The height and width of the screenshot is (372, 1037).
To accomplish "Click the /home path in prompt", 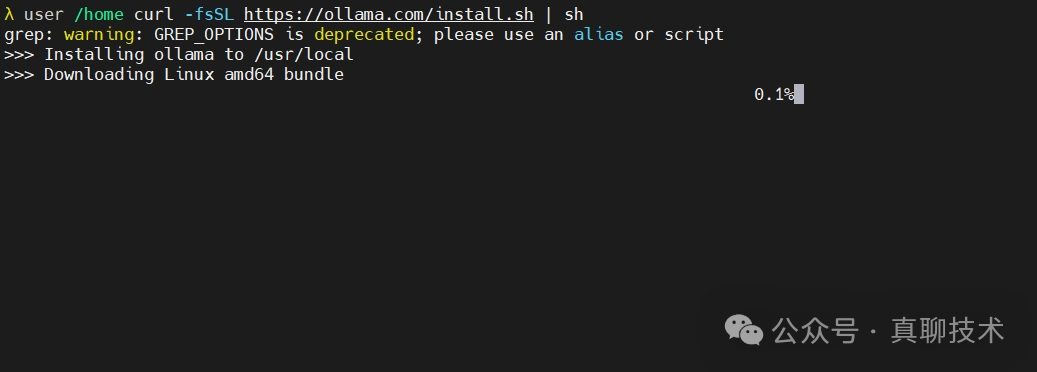I will [x=99, y=14].
